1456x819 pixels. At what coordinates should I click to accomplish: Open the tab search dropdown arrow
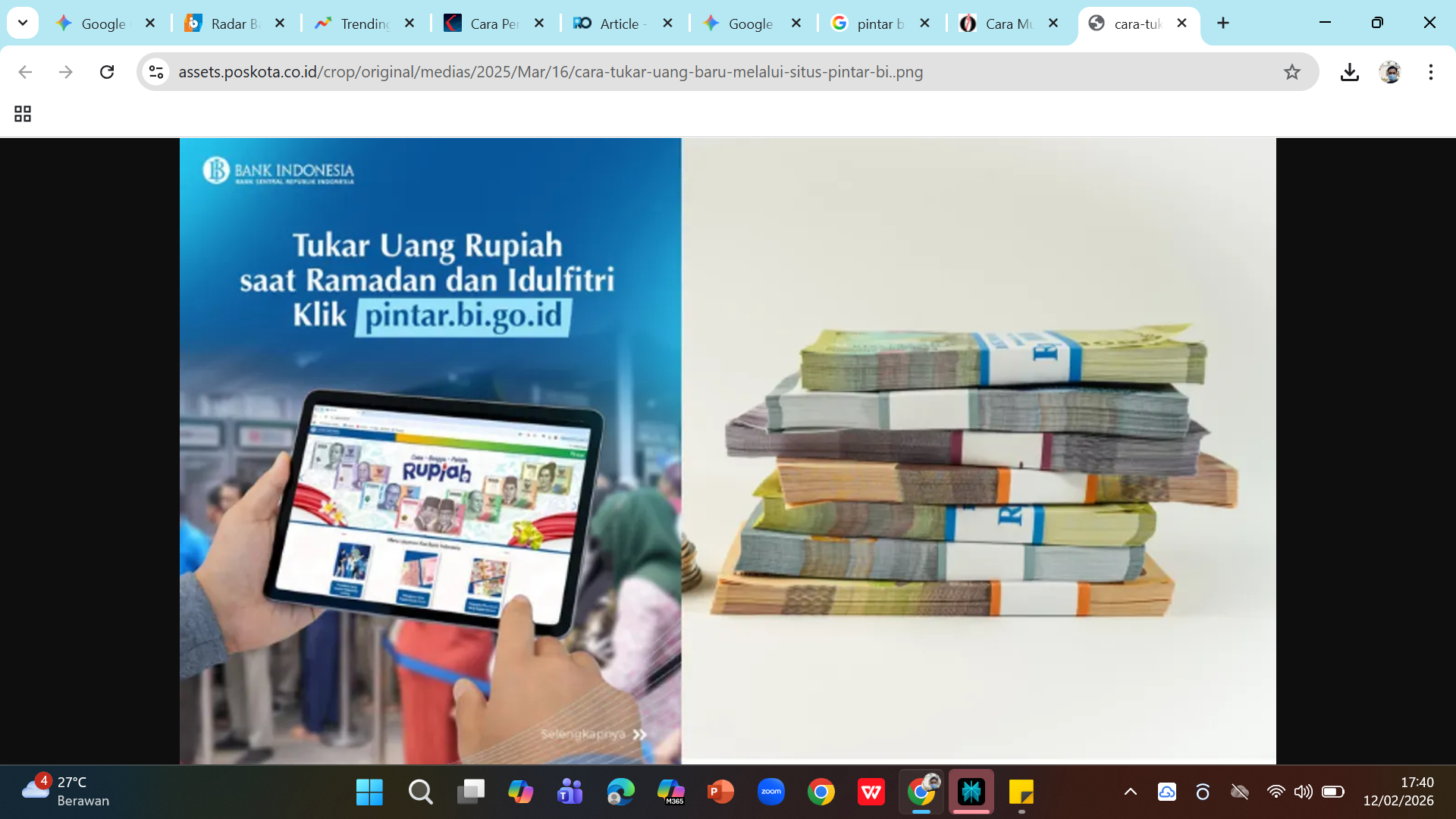(x=23, y=23)
